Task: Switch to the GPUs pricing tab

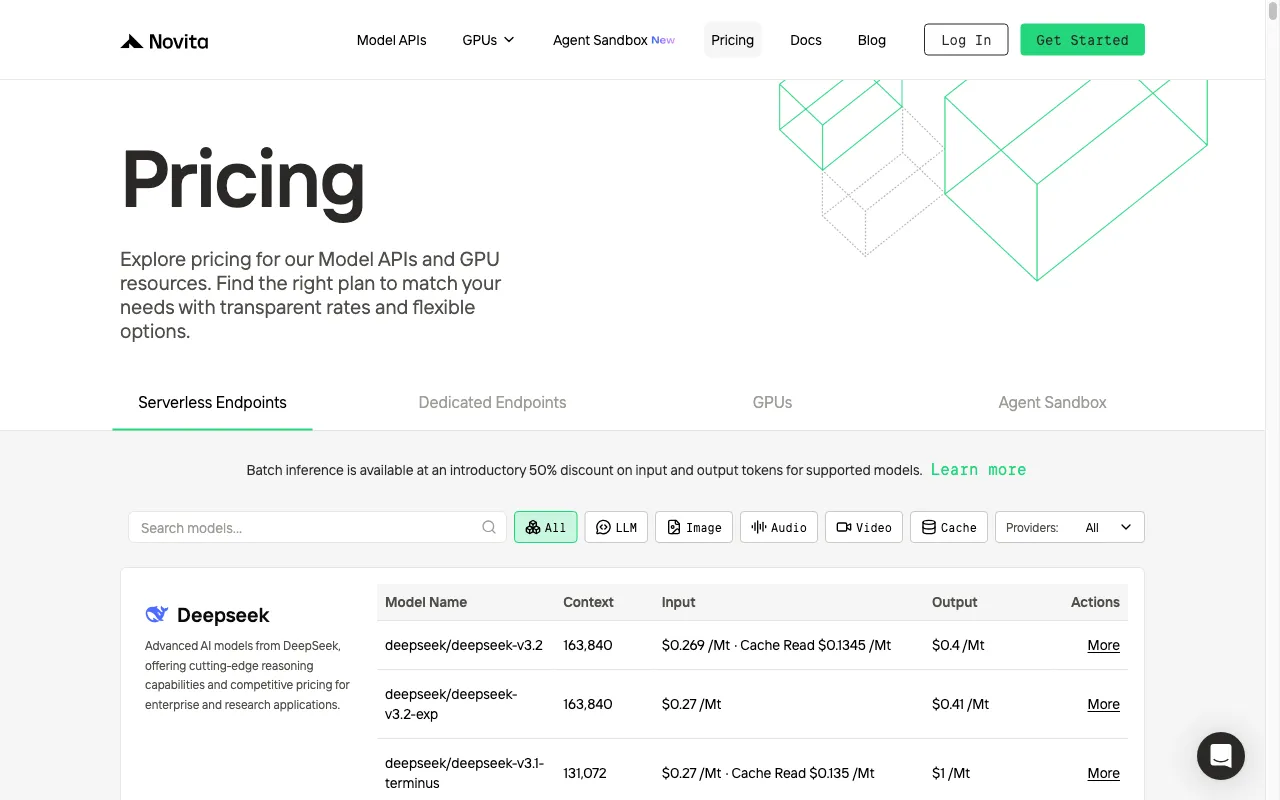Action: pos(772,402)
